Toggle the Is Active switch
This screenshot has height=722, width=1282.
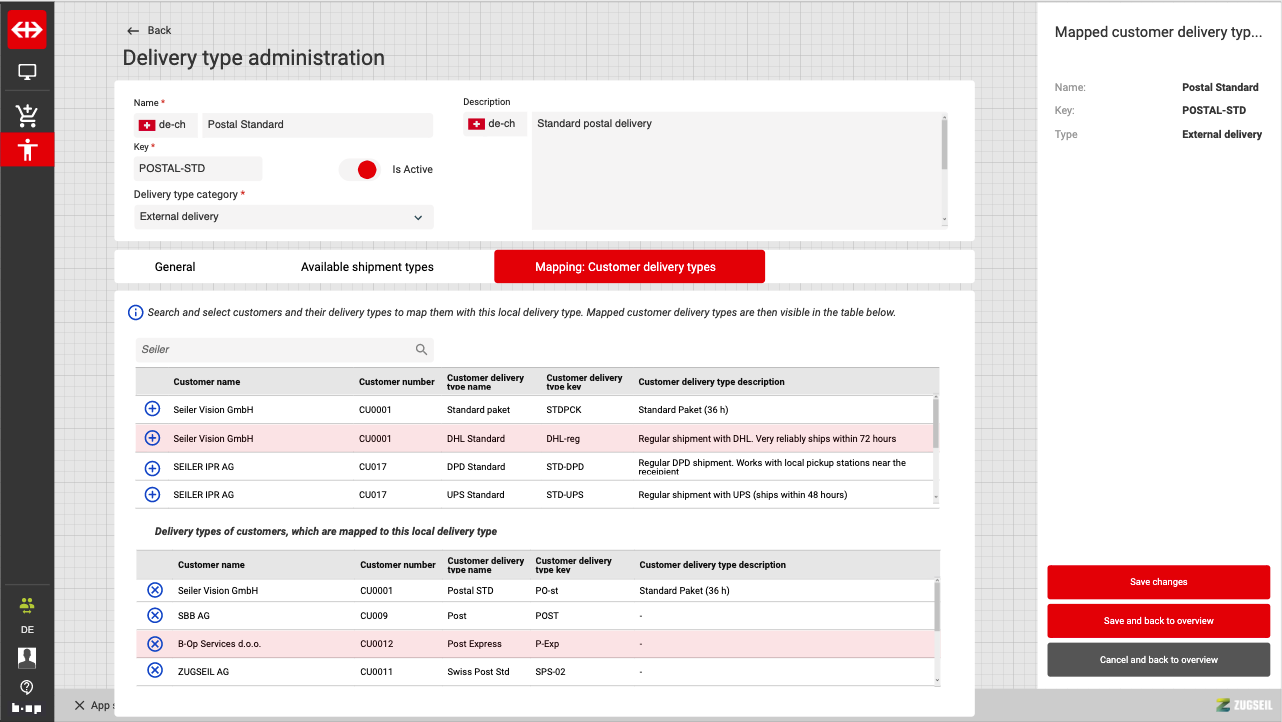click(359, 170)
